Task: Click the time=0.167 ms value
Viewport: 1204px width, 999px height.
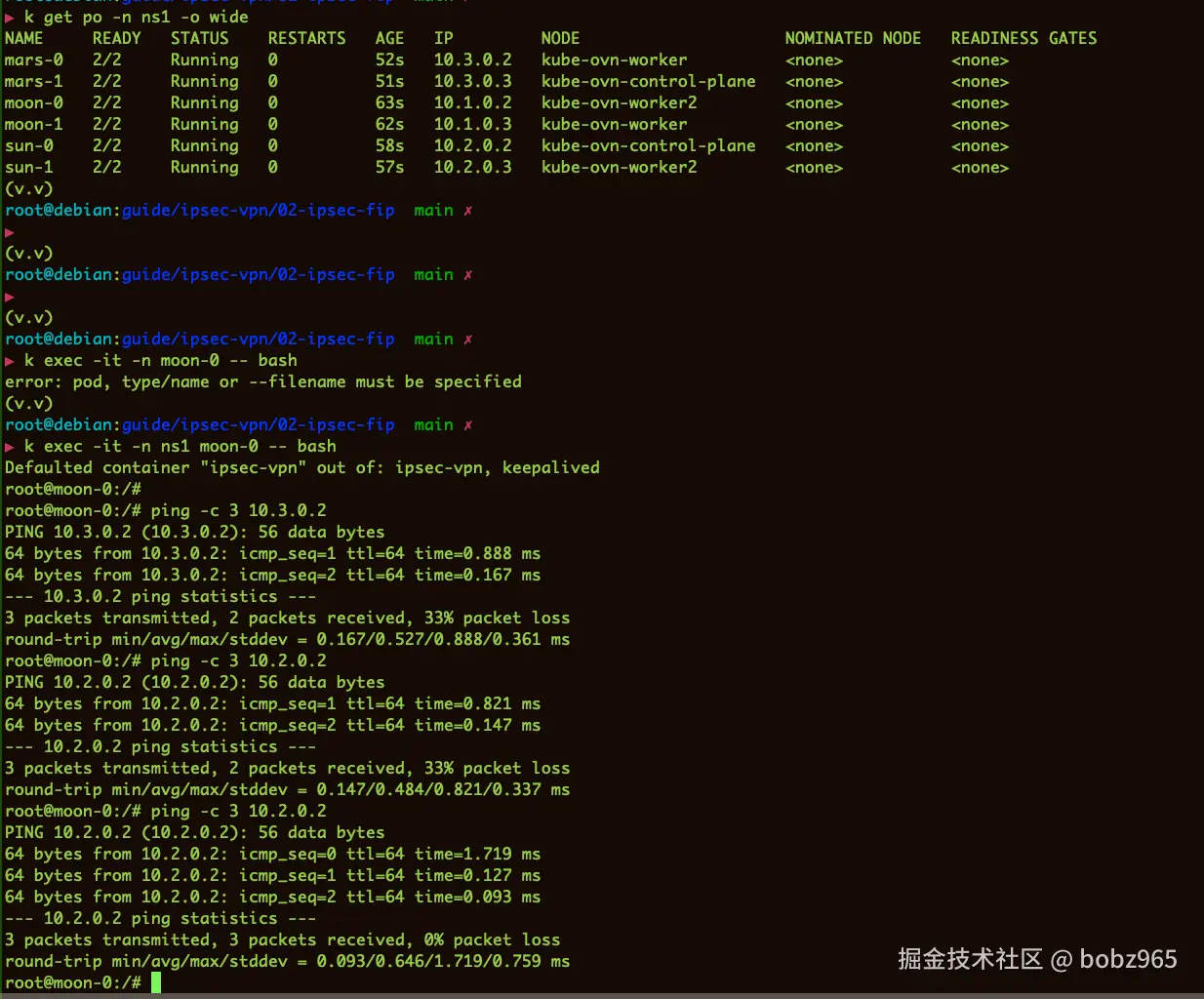Action: point(478,575)
